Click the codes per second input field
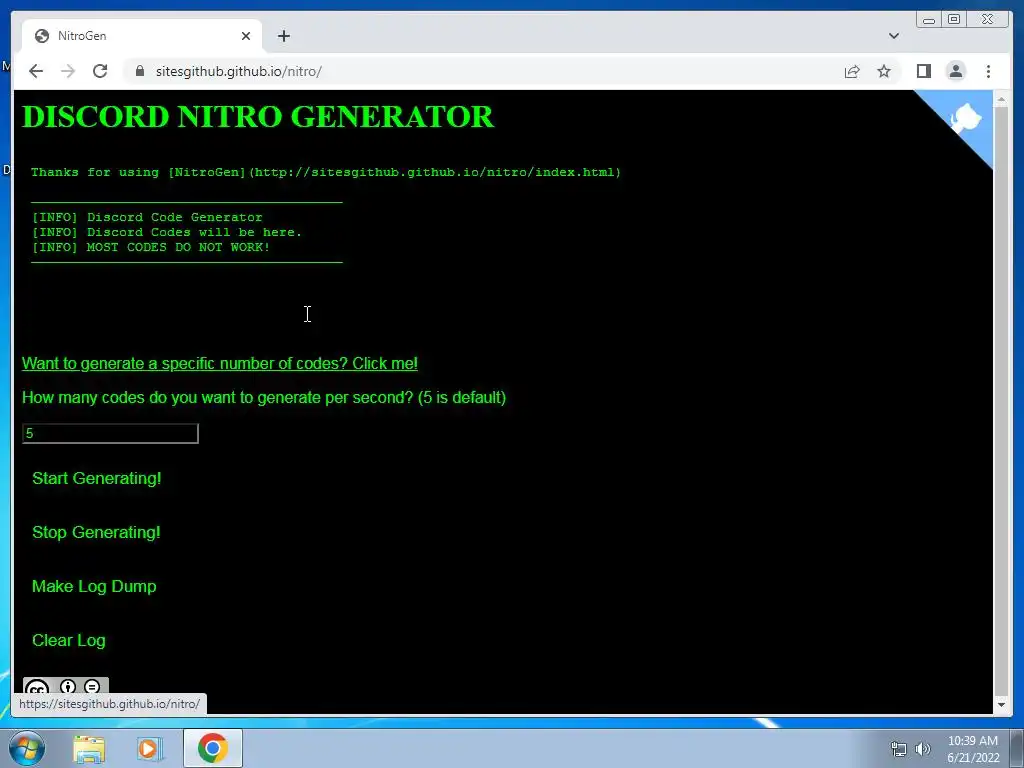The image size is (1024, 768). tap(110, 434)
